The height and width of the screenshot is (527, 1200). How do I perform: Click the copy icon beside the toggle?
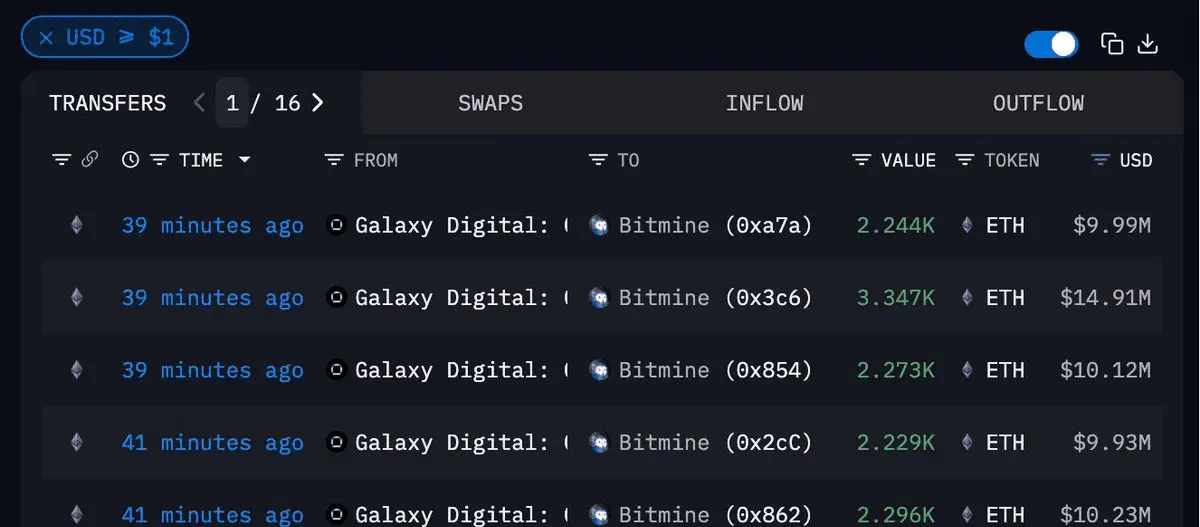click(1112, 44)
